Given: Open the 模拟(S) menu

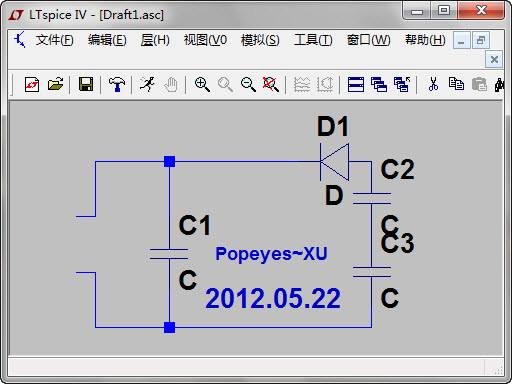Looking at the screenshot, I should 260,40.
